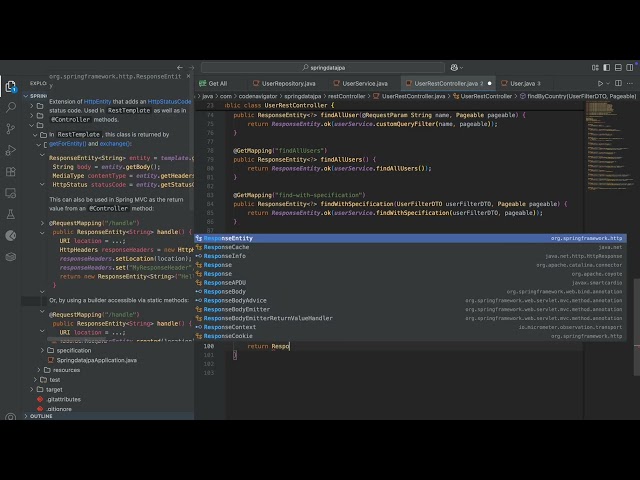Select ResponseEntity suggestion

click(410, 238)
